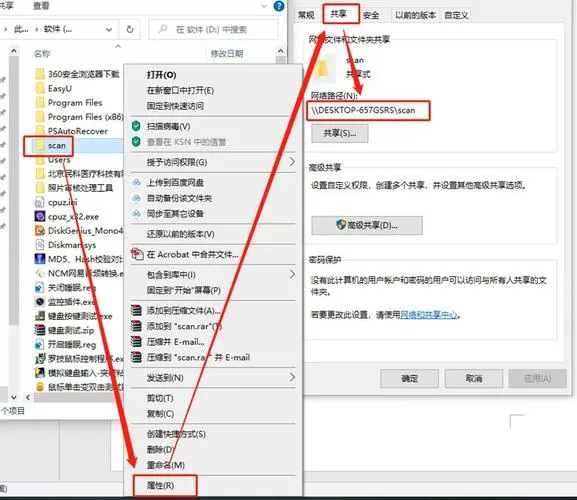Choose 添加到压缩文件(A) menu entry
Image resolution: width=577 pixels, height=500 pixels.
pyautogui.click(x=183, y=311)
